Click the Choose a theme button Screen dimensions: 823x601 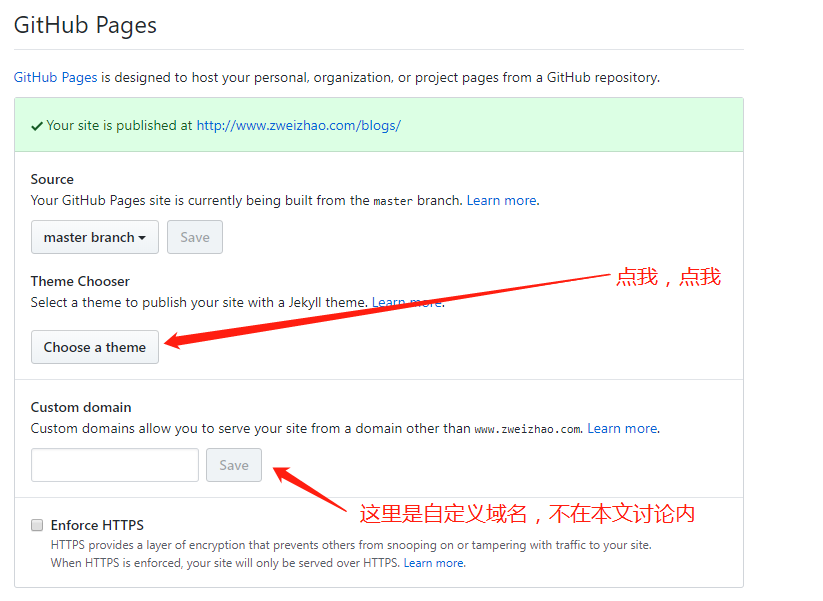(94, 347)
